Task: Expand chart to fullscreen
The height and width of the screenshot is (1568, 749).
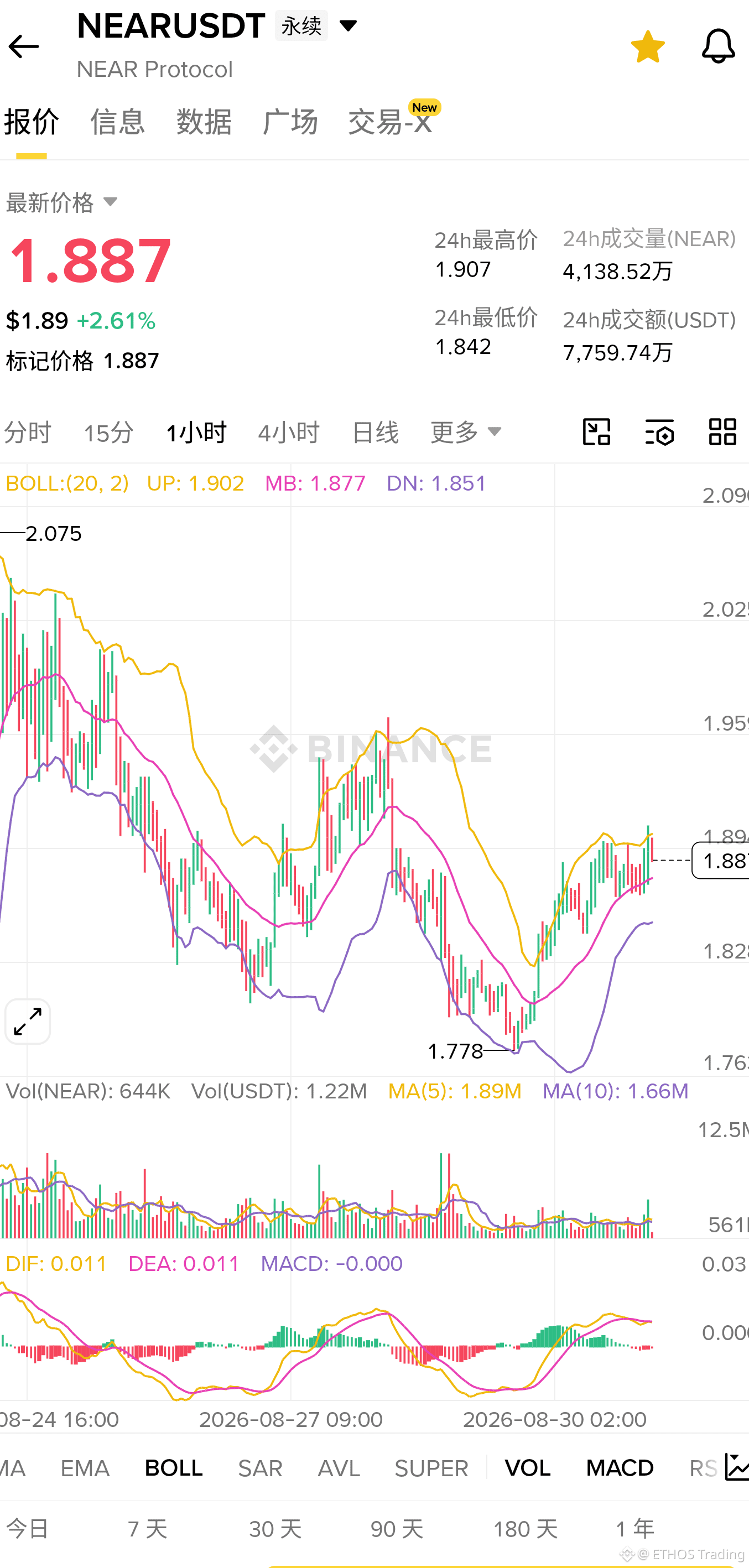Action: pyautogui.click(x=28, y=1022)
